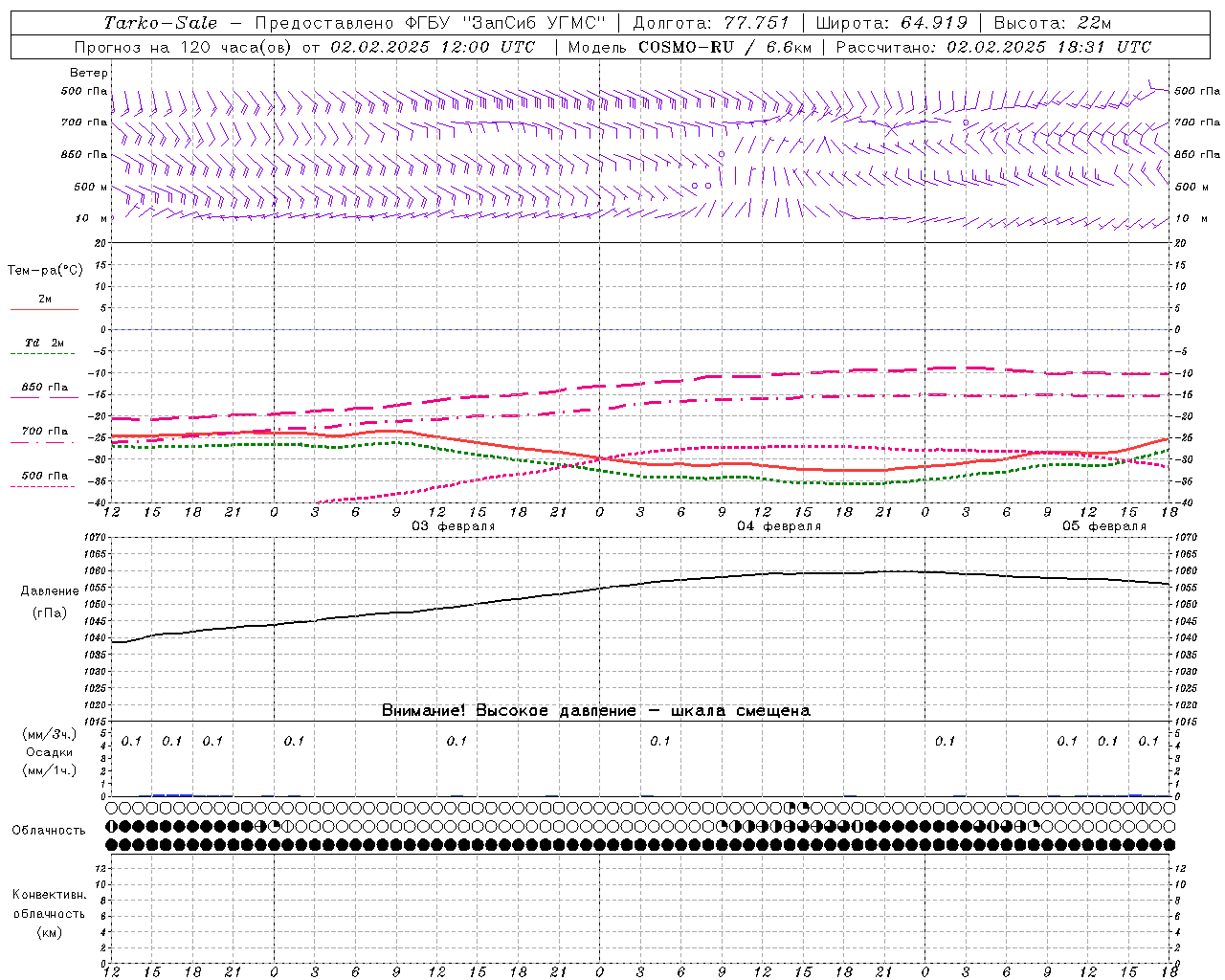Click the (мм/1ч.) precipitation unit label

click(50, 770)
